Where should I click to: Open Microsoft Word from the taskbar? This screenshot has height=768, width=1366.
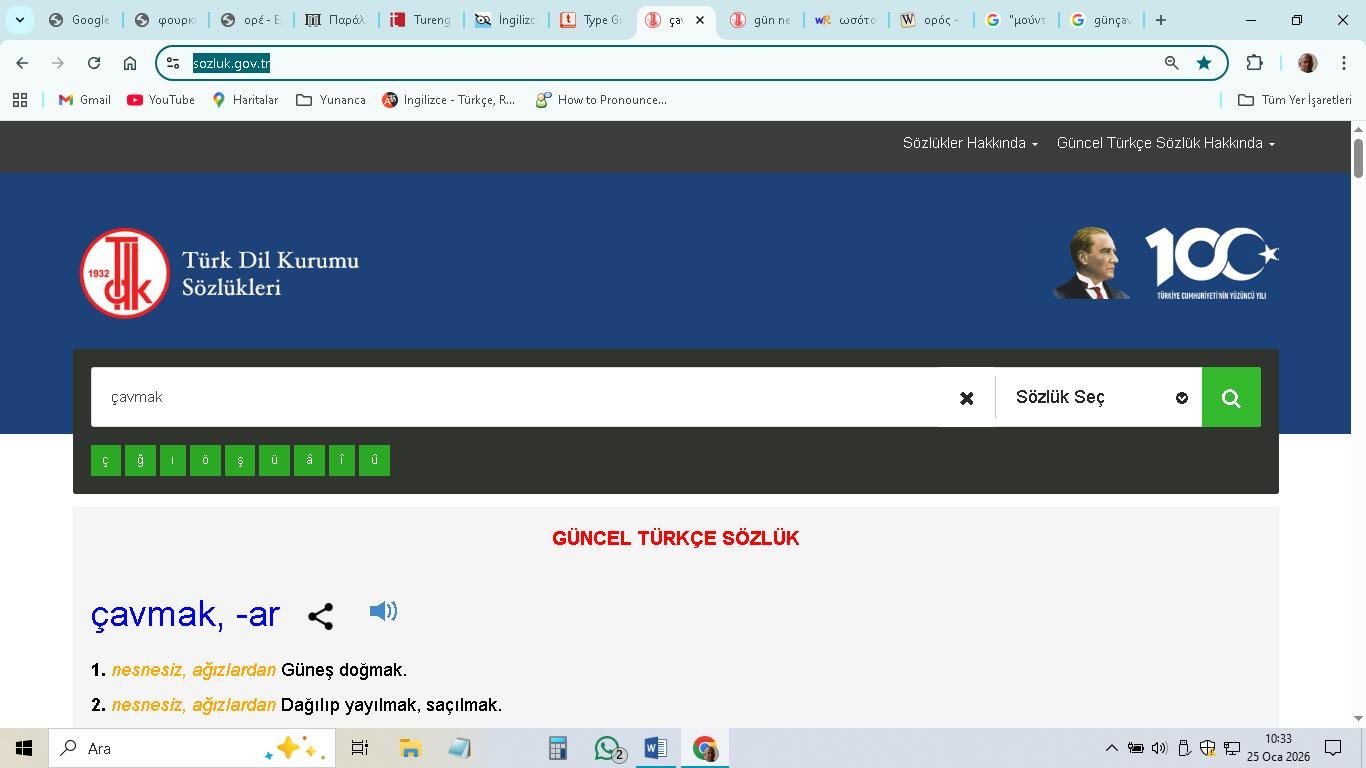pos(656,748)
